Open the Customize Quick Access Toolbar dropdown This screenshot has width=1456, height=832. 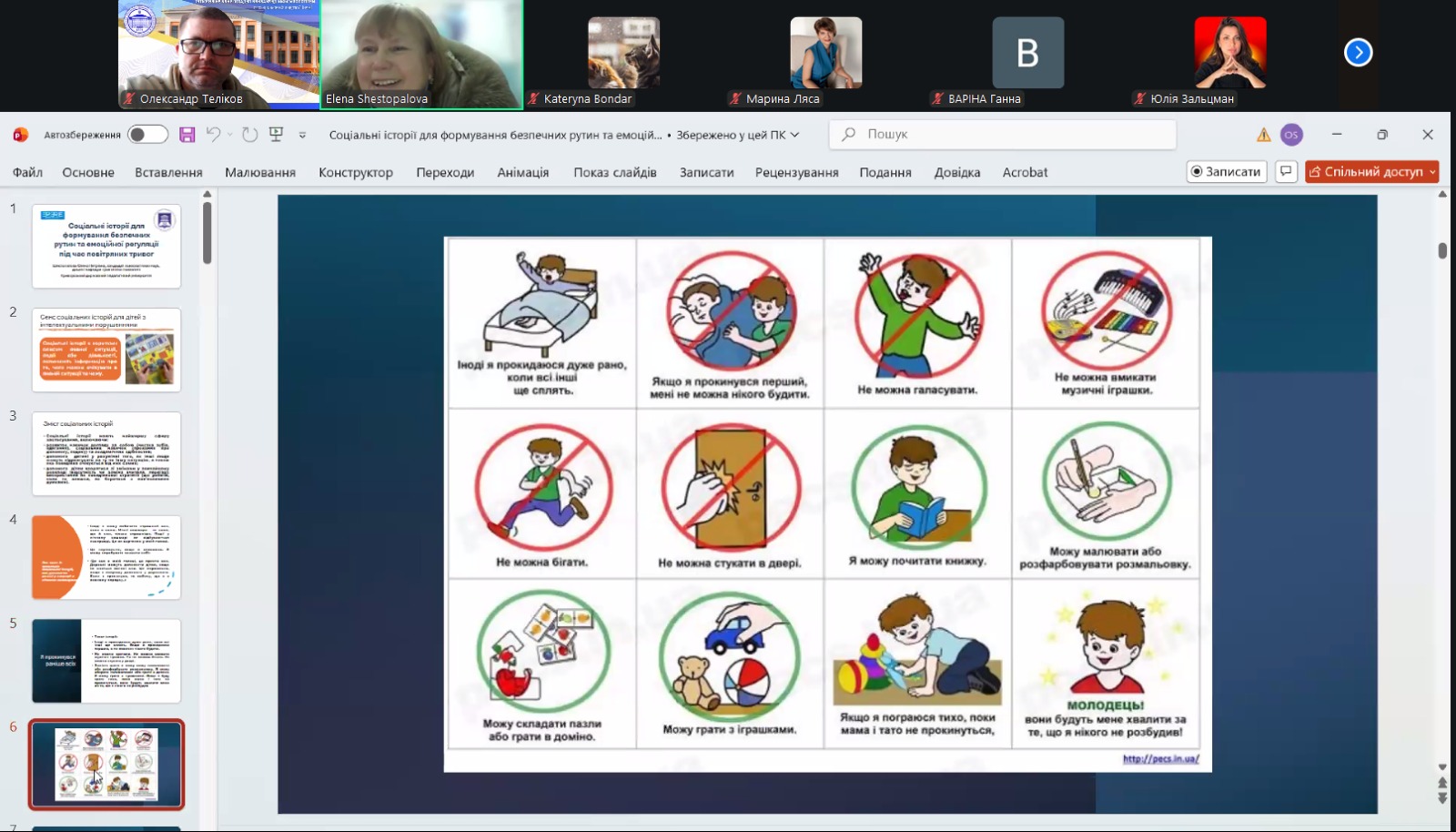click(302, 135)
